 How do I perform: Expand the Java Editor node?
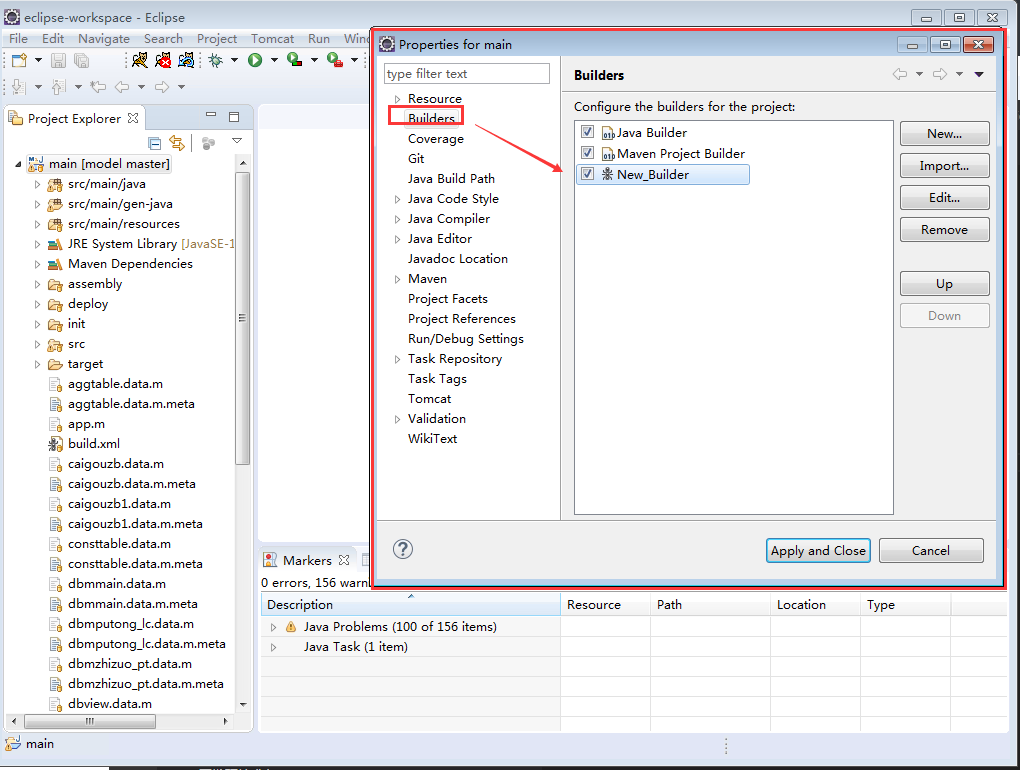[x=397, y=239]
